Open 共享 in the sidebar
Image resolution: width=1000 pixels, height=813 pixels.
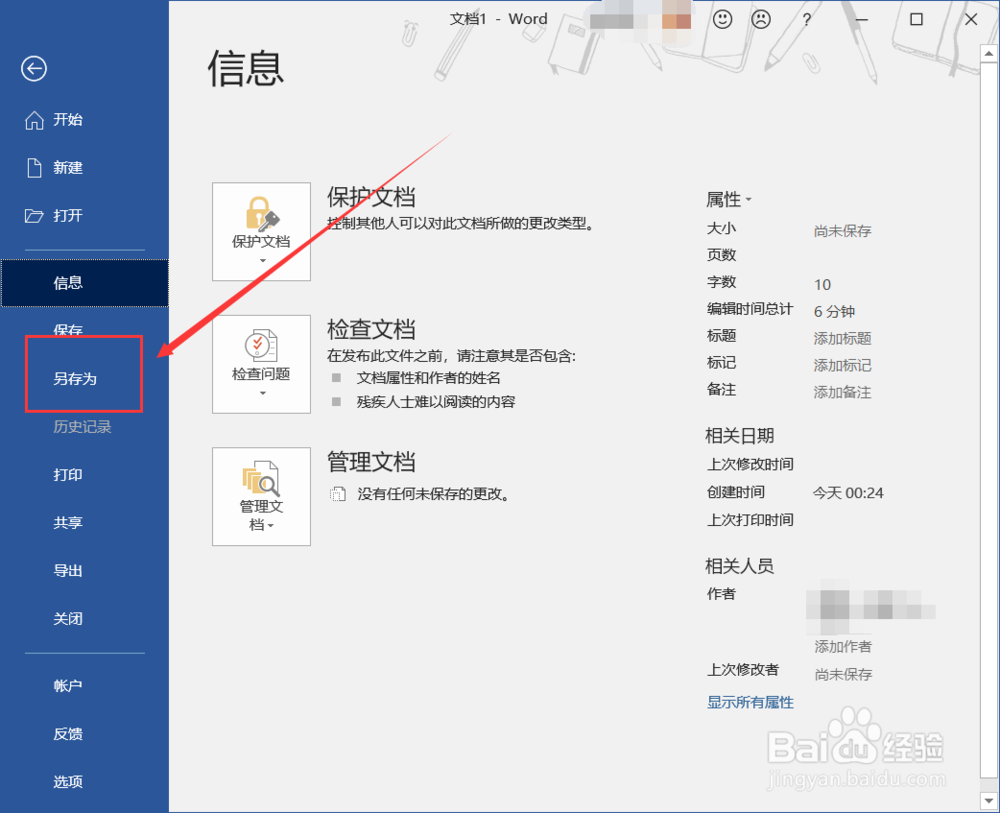coord(68,523)
